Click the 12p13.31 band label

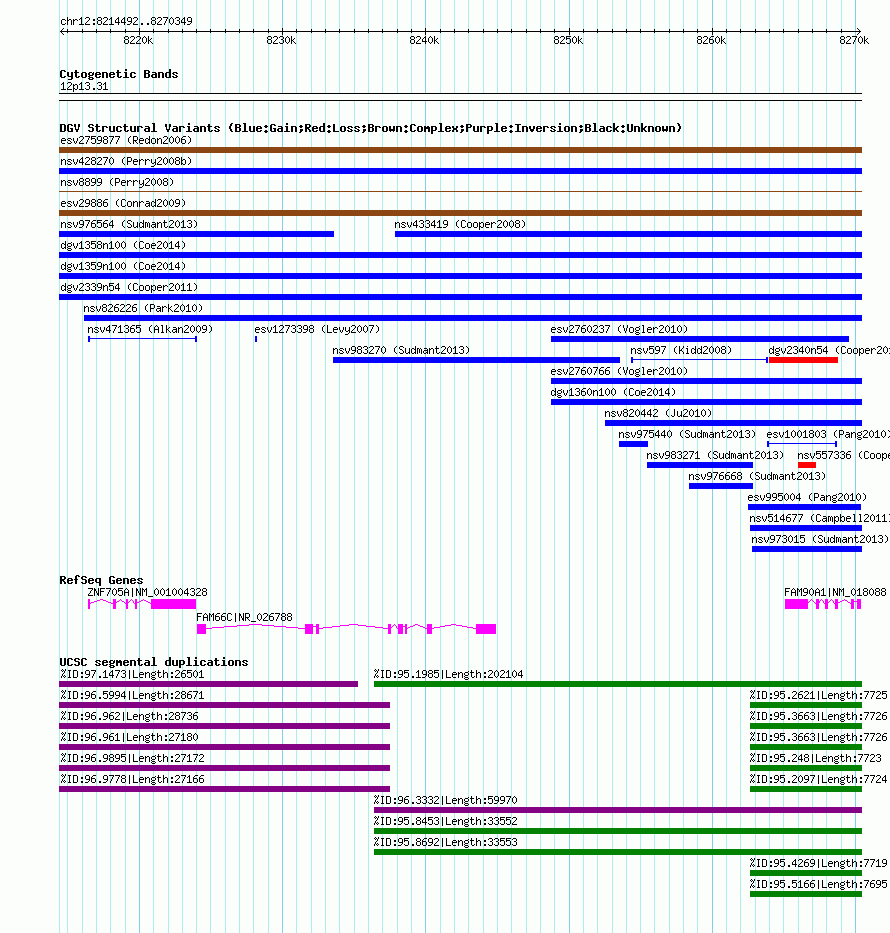(x=84, y=86)
